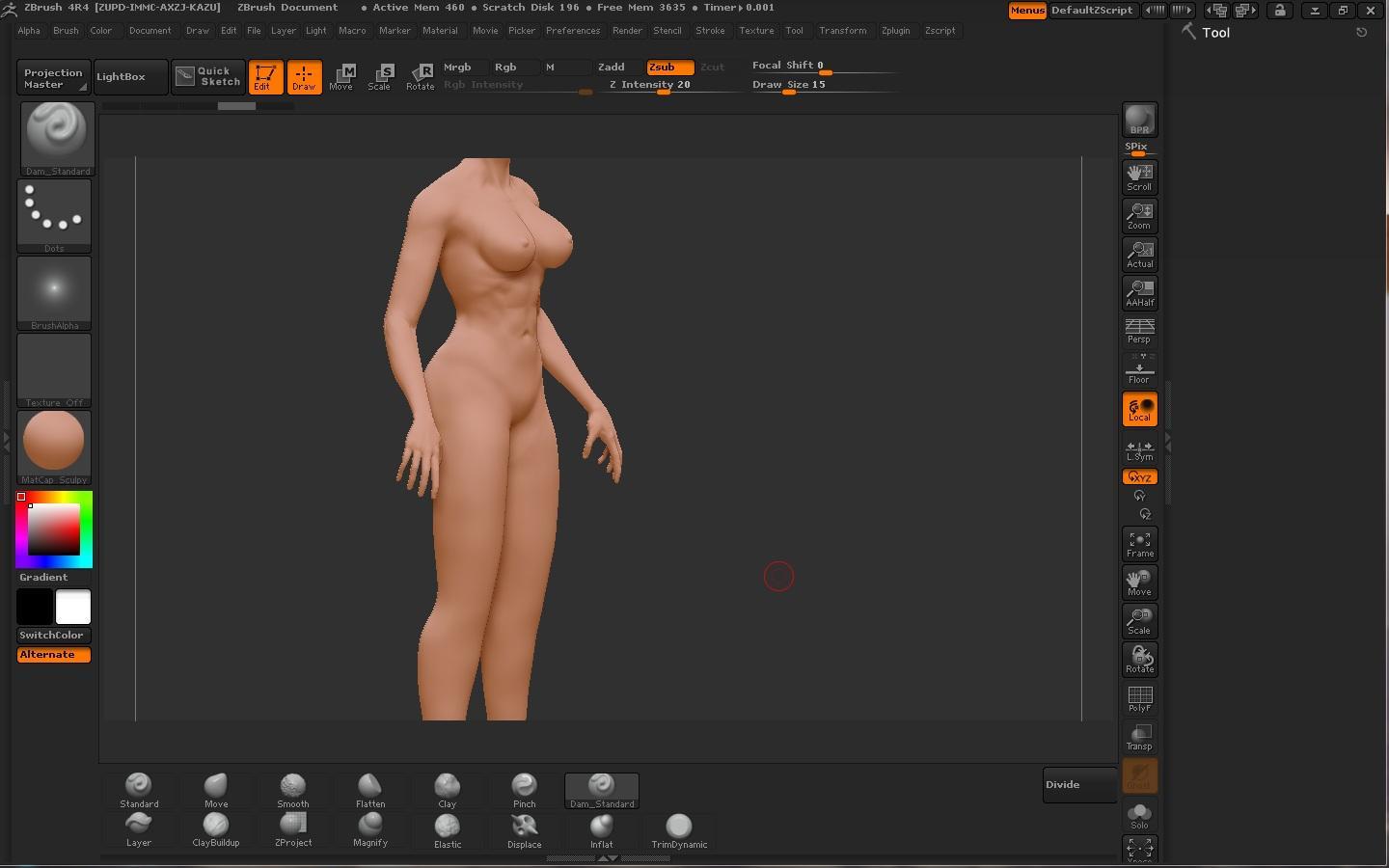
Task: Click the Draw Size slider
Action: pyautogui.click(x=824, y=86)
